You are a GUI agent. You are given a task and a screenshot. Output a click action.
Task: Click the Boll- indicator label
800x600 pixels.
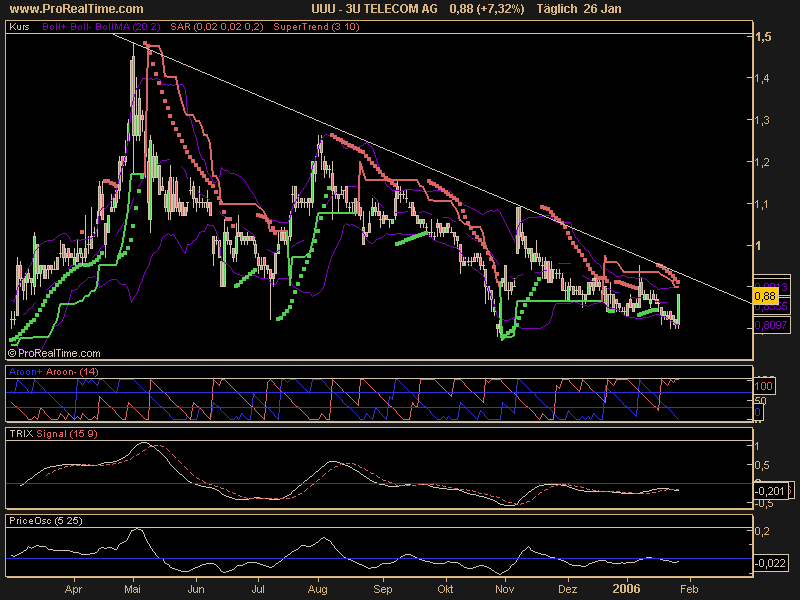(82, 27)
